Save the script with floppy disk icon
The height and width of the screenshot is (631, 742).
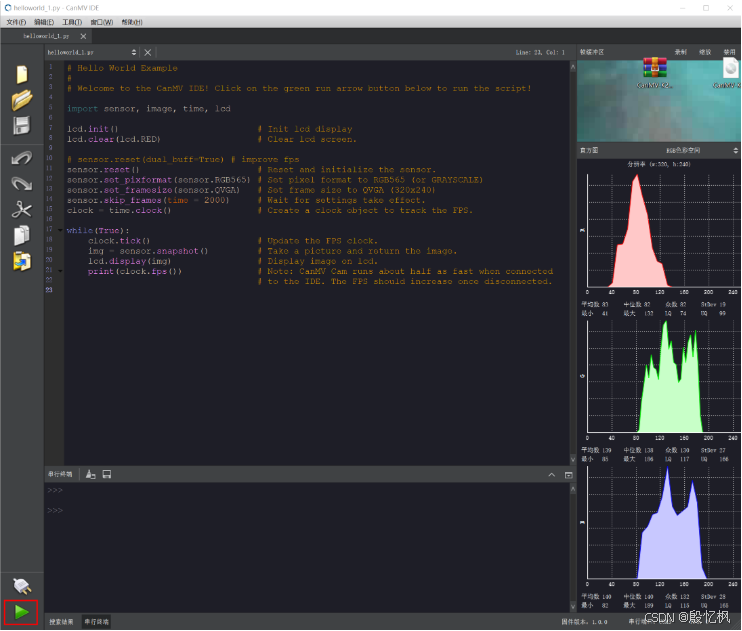pyautogui.click(x=21, y=126)
